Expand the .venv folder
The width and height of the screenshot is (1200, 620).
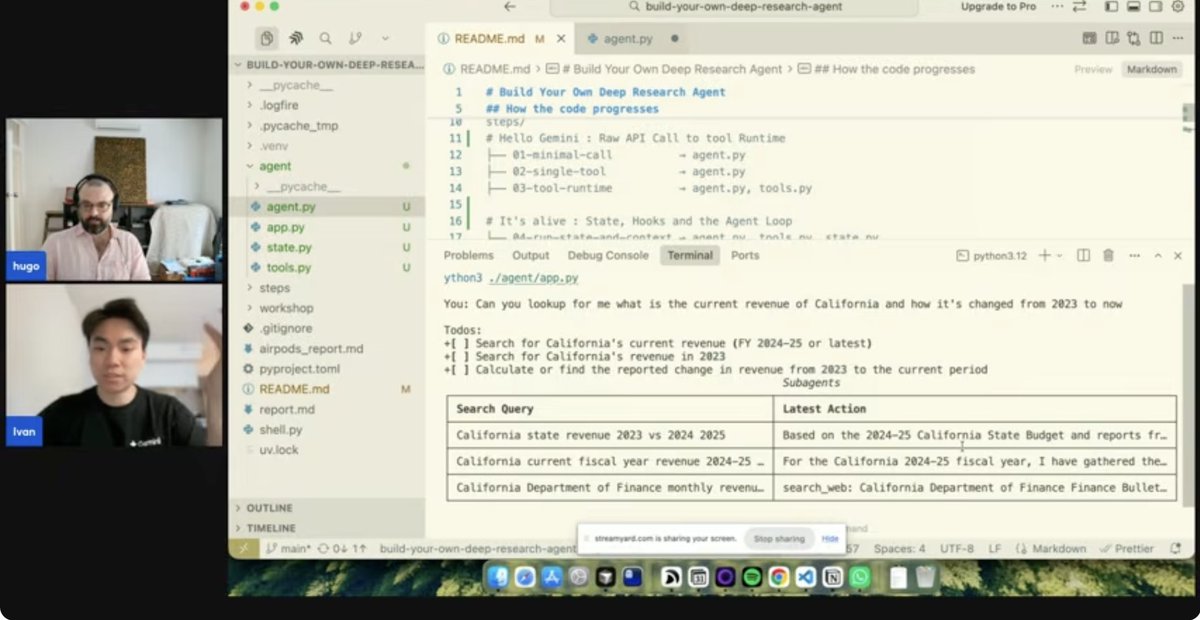275,146
